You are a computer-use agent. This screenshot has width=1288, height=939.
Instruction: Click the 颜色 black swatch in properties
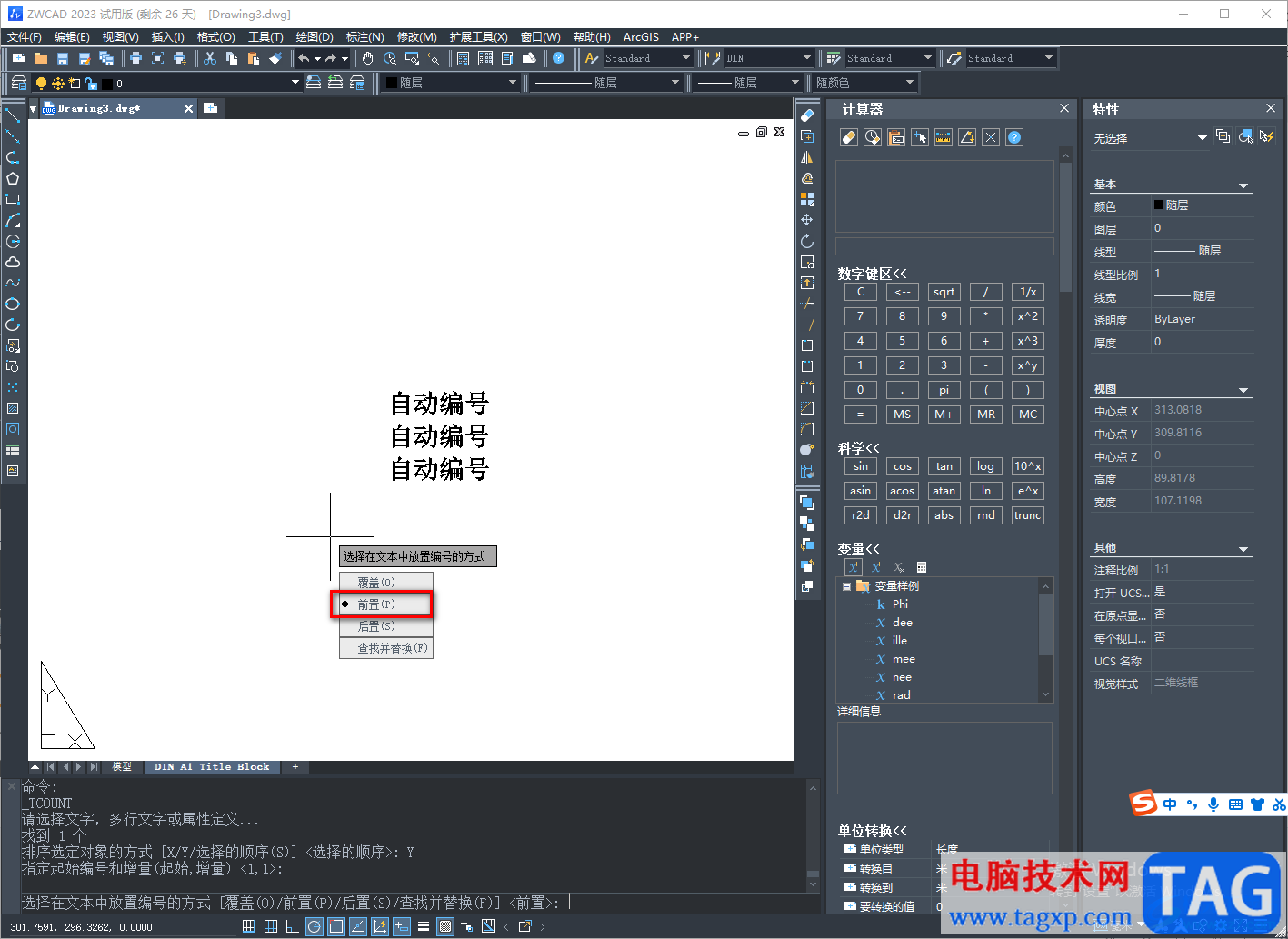click(1159, 205)
